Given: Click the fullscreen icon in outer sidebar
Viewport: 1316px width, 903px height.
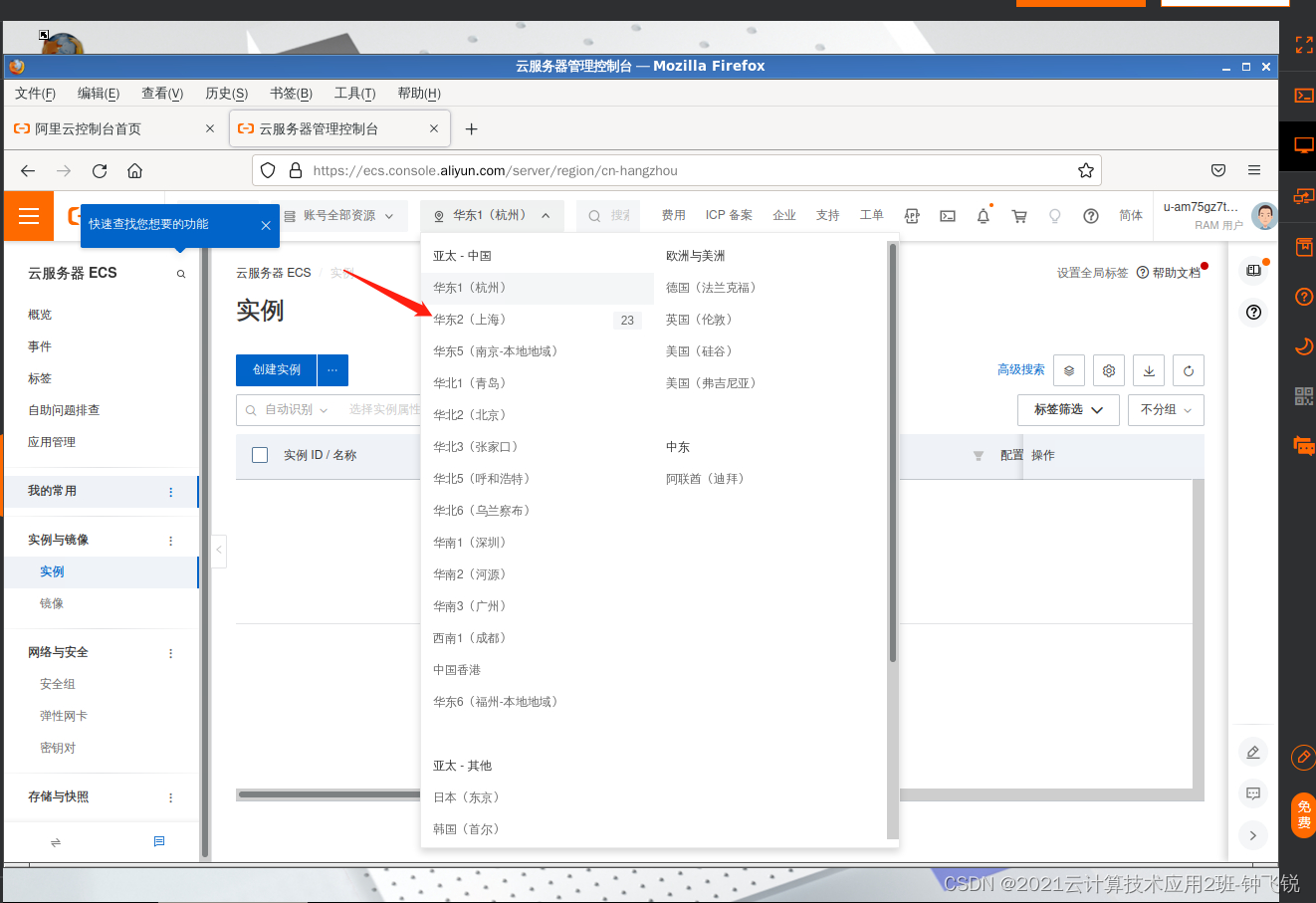Looking at the screenshot, I should 1304,45.
